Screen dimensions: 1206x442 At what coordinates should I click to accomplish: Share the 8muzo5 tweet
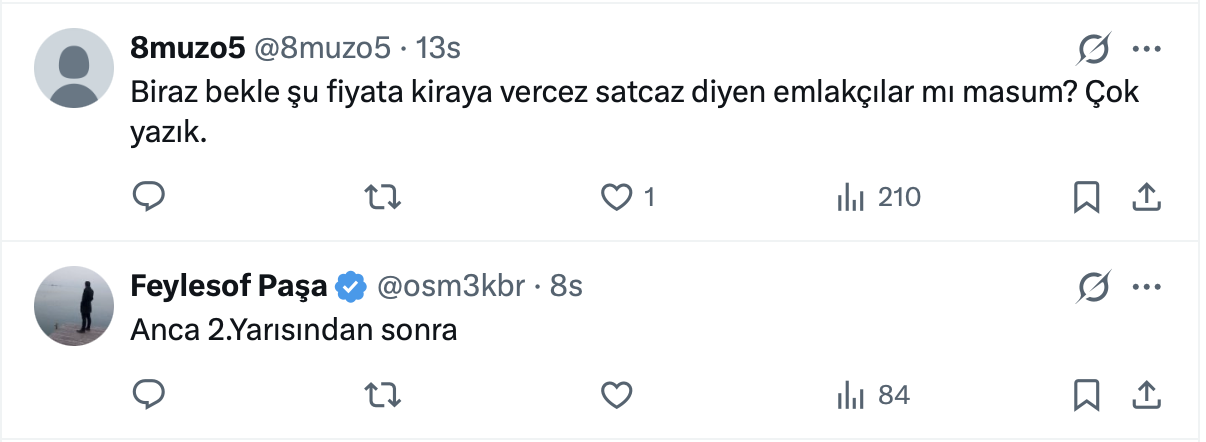(1145, 198)
